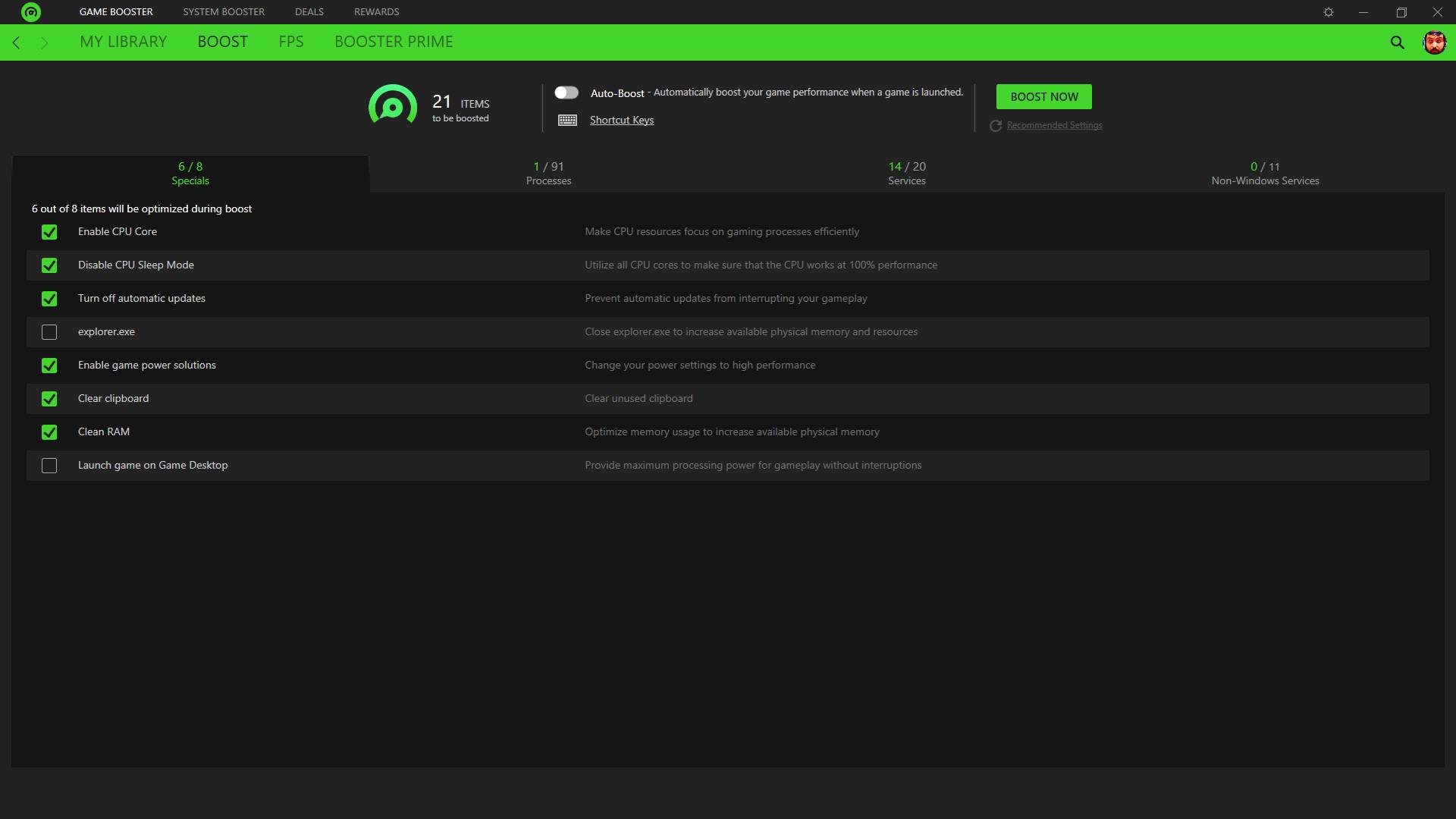This screenshot has width=1456, height=819.
Task: Click the BOOST NOW button
Action: tap(1043, 96)
